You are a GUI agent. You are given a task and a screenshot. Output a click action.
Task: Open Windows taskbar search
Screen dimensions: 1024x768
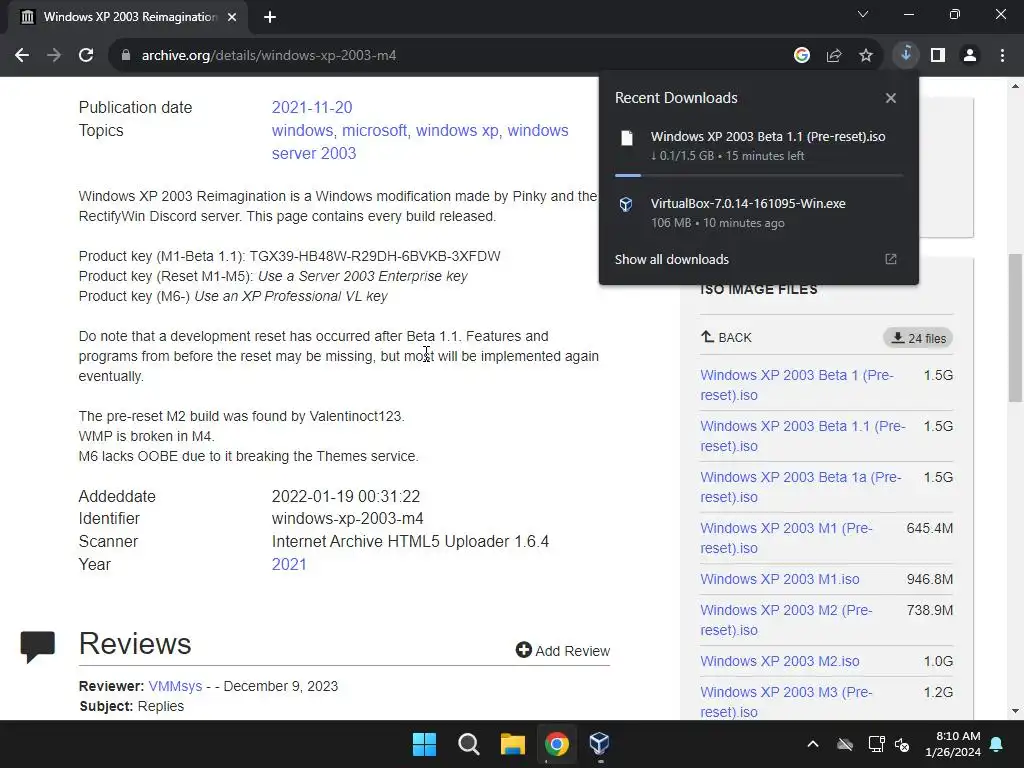pyautogui.click(x=469, y=744)
